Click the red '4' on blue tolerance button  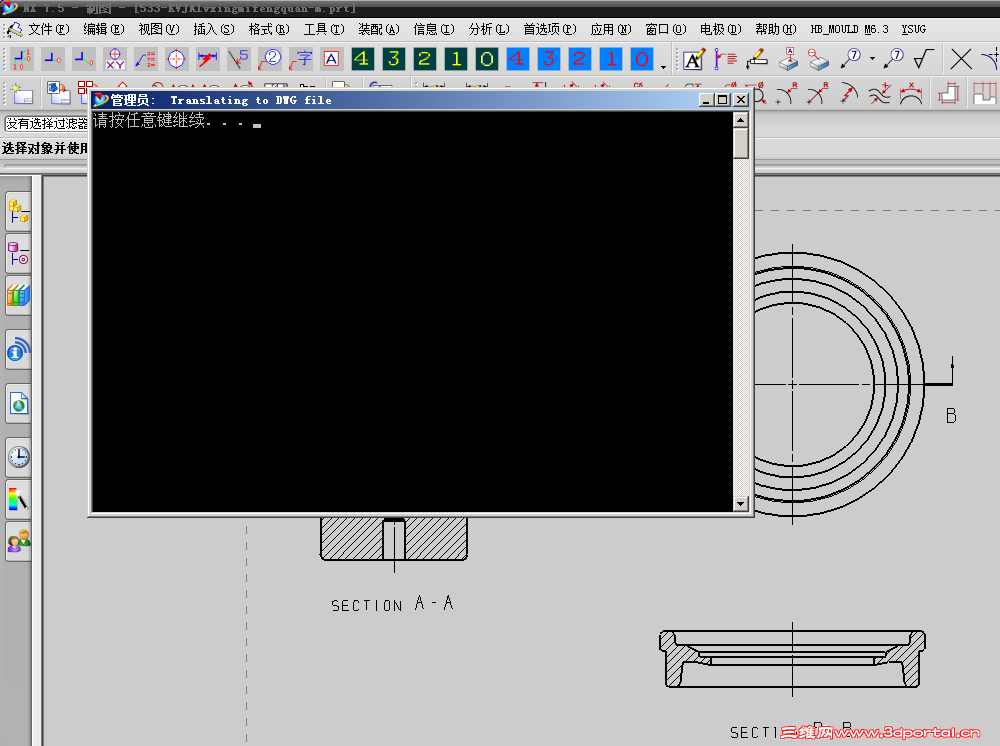[517, 59]
